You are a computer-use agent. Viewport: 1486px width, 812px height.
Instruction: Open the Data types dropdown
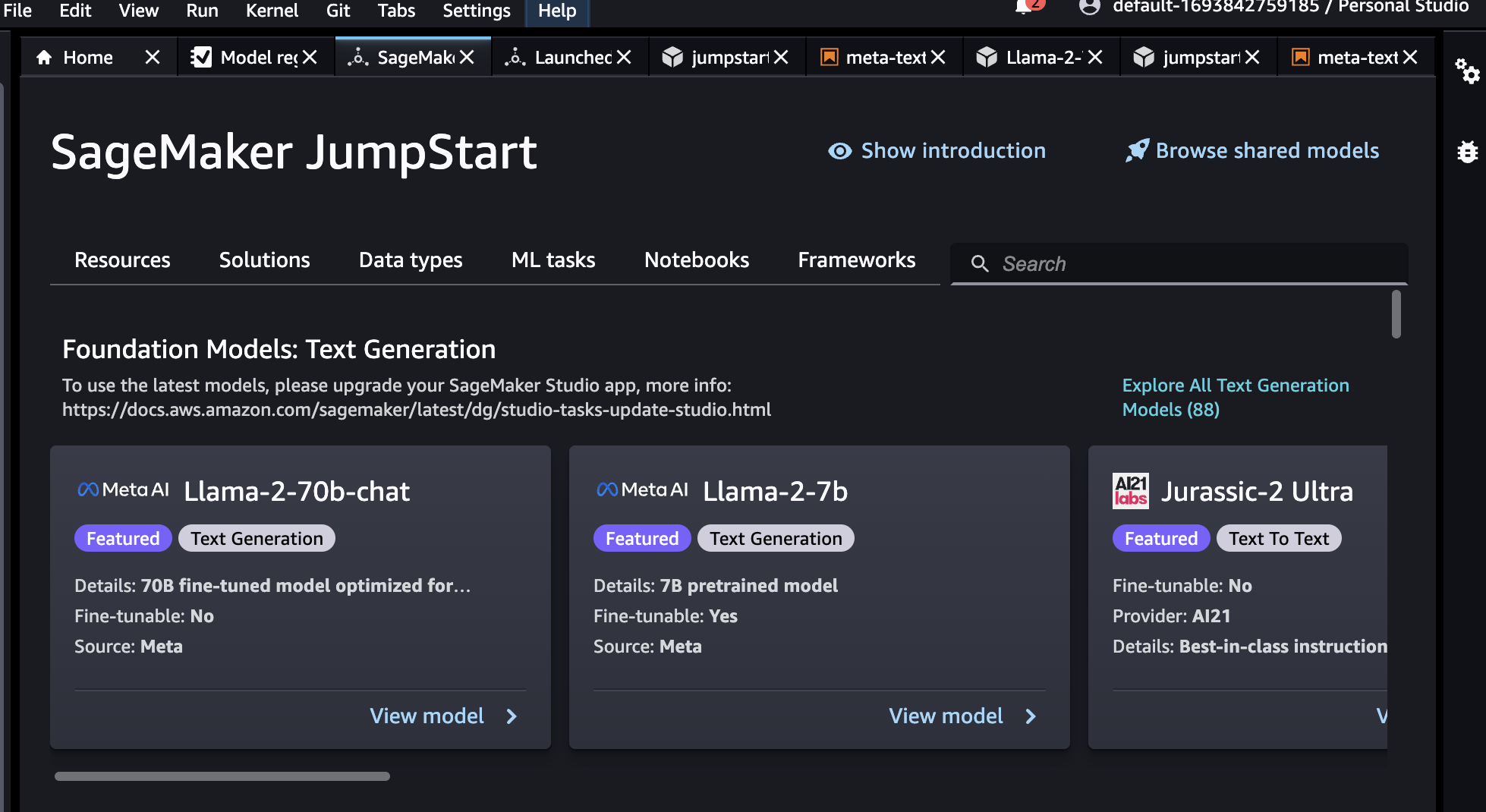pyautogui.click(x=410, y=260)
